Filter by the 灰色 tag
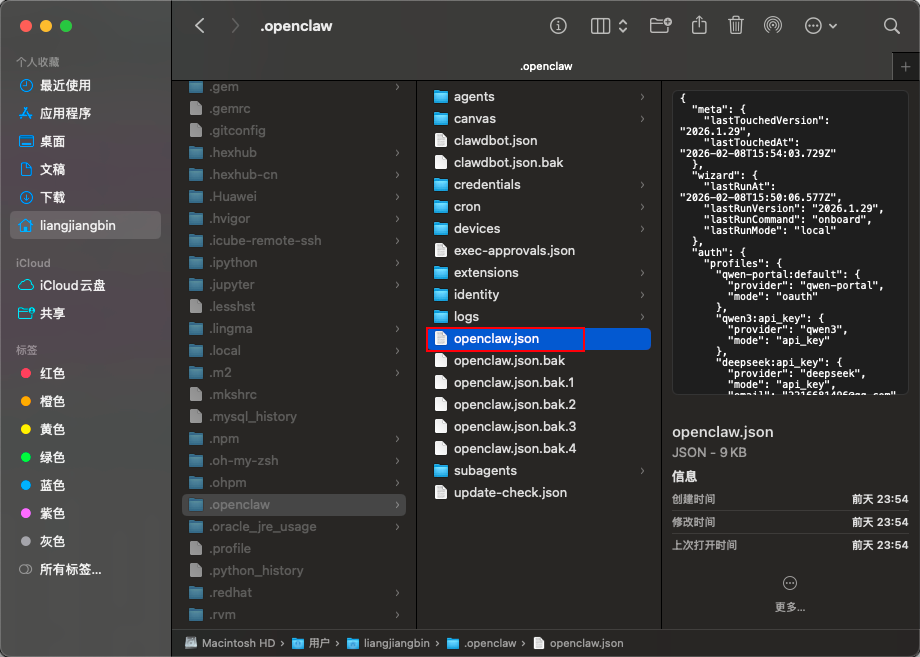Image resolution: width=920 pixels, height=657 pixels. [86, 541]
